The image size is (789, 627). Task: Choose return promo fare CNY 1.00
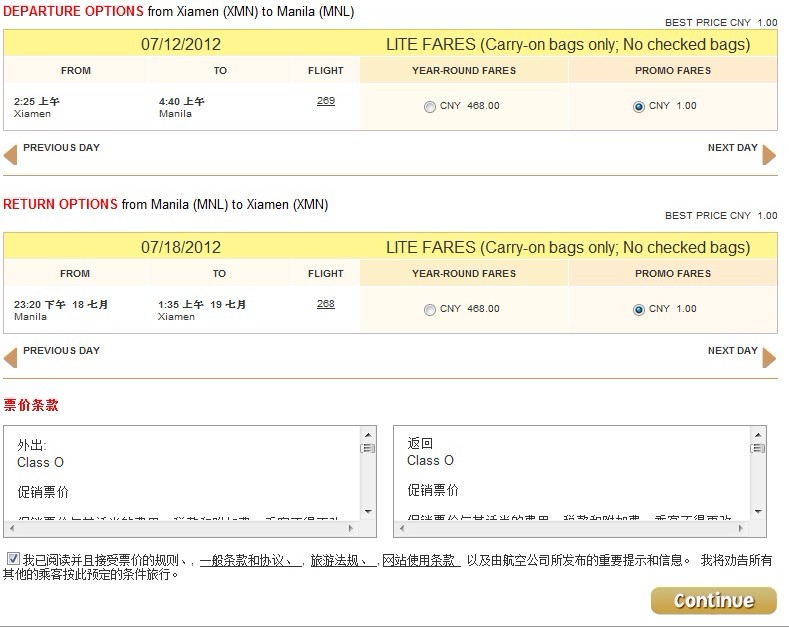pos(639,310)
